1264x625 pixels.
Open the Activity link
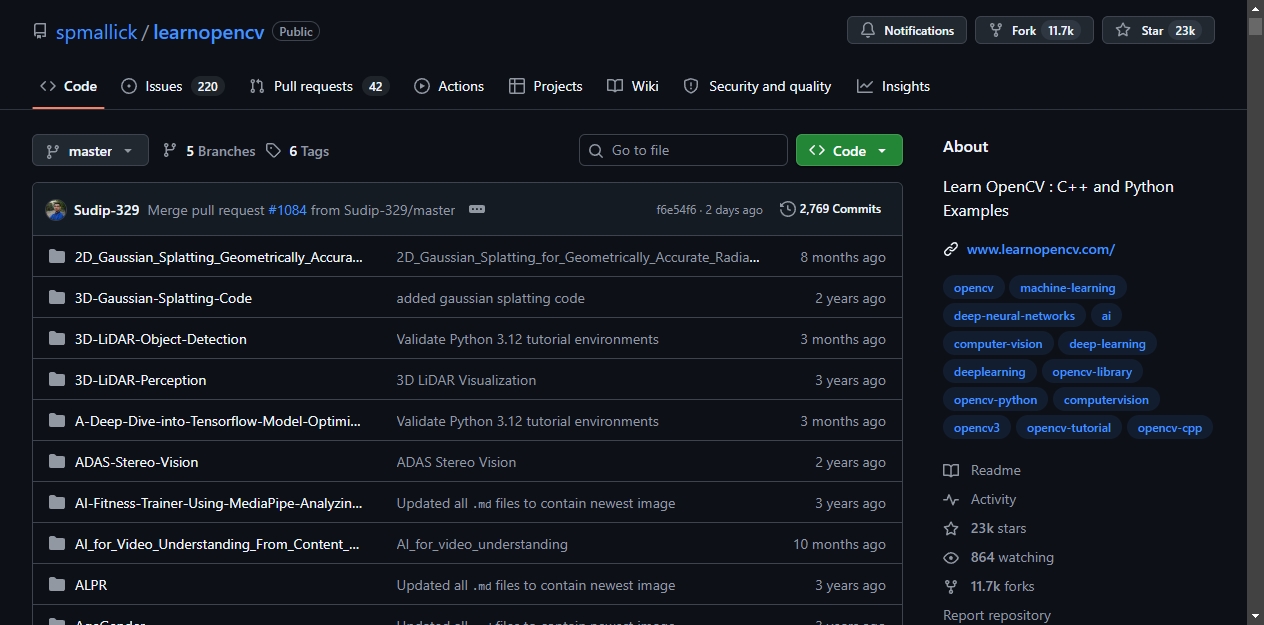point(980,499)
